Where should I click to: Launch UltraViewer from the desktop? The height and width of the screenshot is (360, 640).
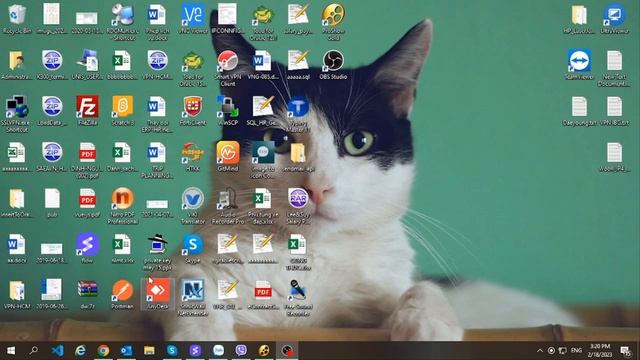point(614,19)
